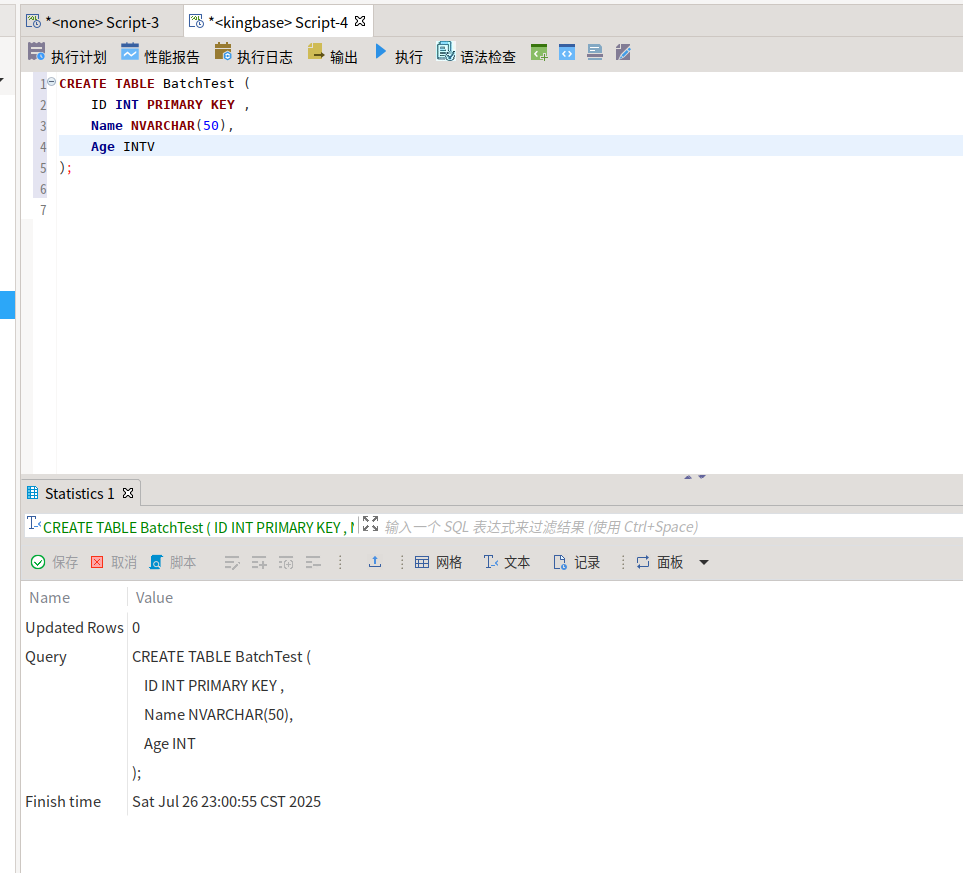The image size is (963, 873).
Task: Click the 输出 output button
Action: (332, 55)
